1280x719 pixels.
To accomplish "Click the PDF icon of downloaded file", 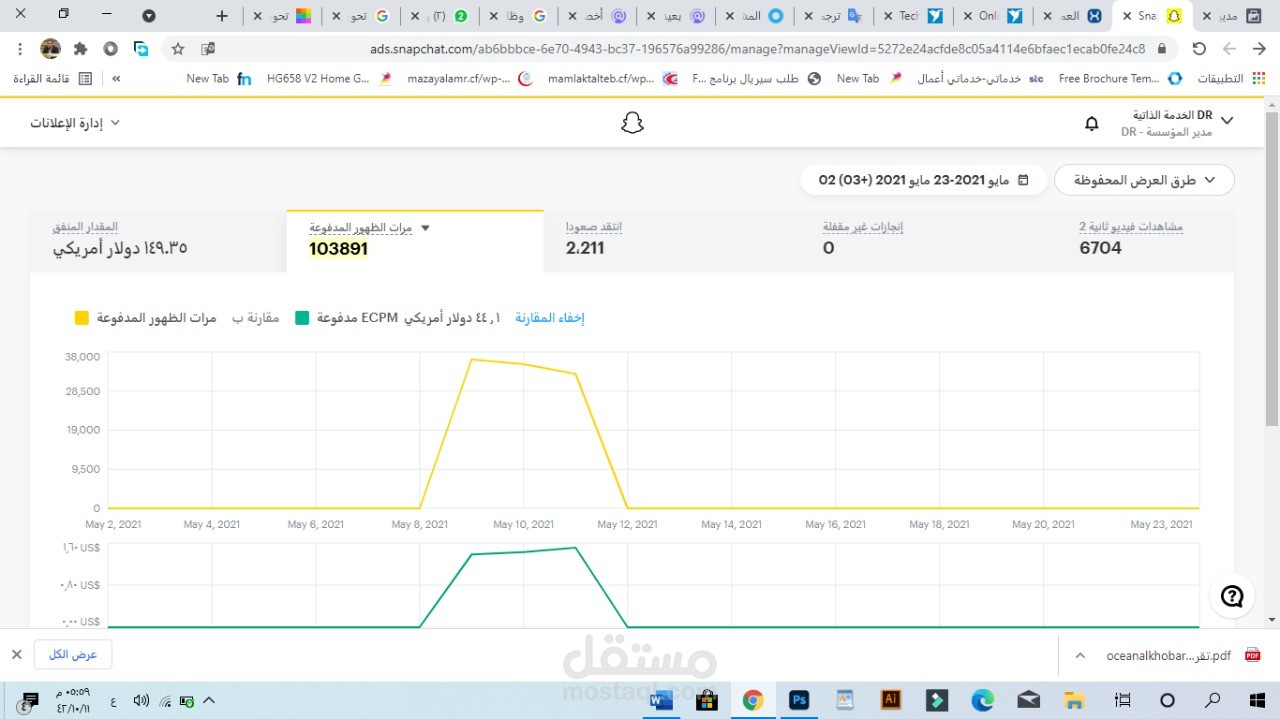I will 1252,655.
